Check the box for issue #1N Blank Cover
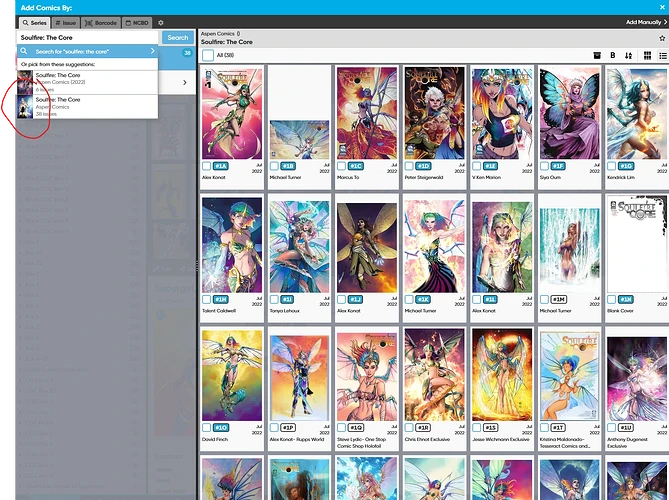The width and height of the screenshot is (669, 500). click(x=611, y=299)
